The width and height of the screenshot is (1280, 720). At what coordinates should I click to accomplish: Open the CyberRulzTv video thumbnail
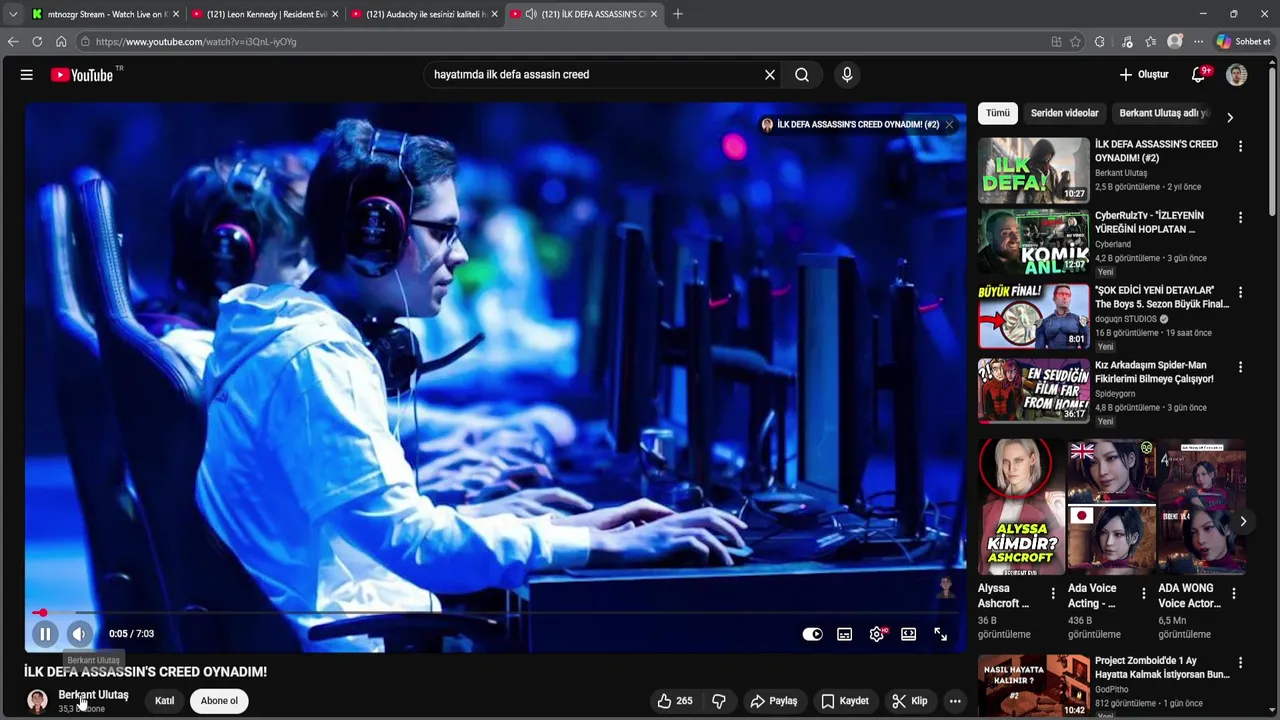point(1034,241)
